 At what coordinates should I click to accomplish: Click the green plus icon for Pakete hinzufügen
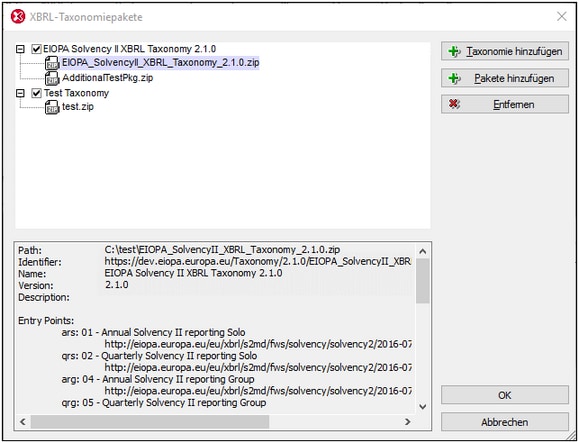point(454,78)
